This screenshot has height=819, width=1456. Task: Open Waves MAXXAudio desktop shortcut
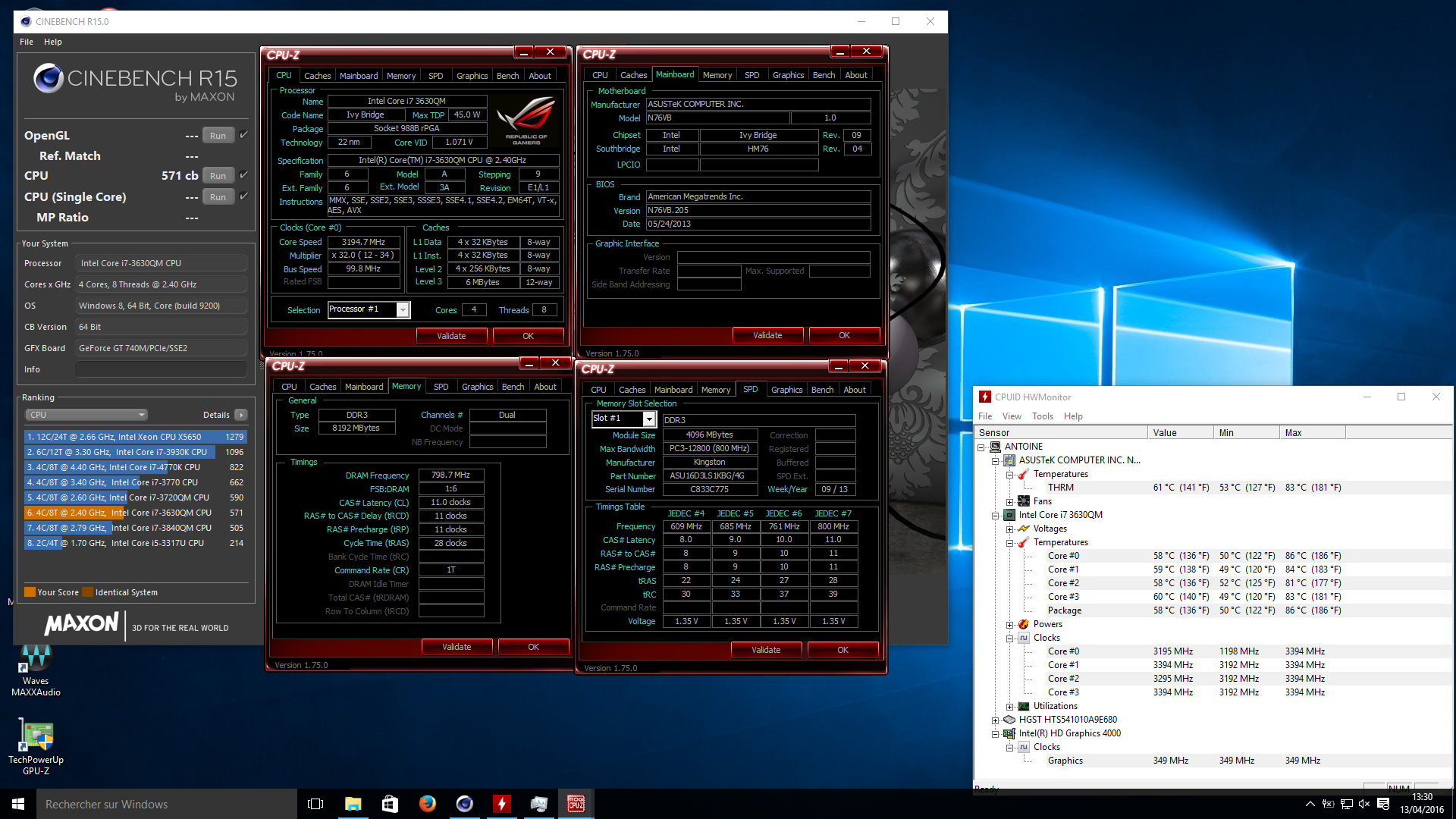pyautogui.click(x=36, y=670)
